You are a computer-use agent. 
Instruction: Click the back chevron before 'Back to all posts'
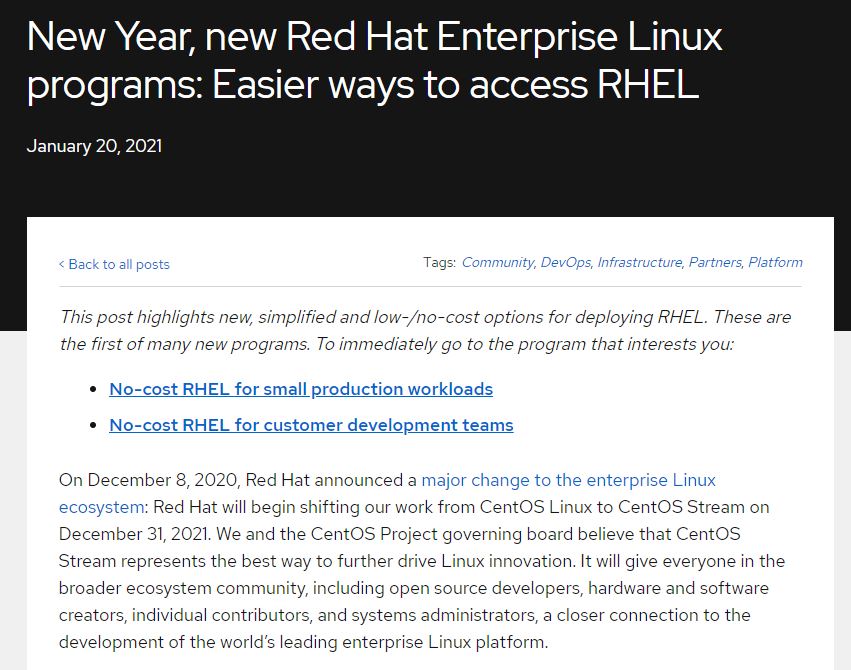pos(61,265)
